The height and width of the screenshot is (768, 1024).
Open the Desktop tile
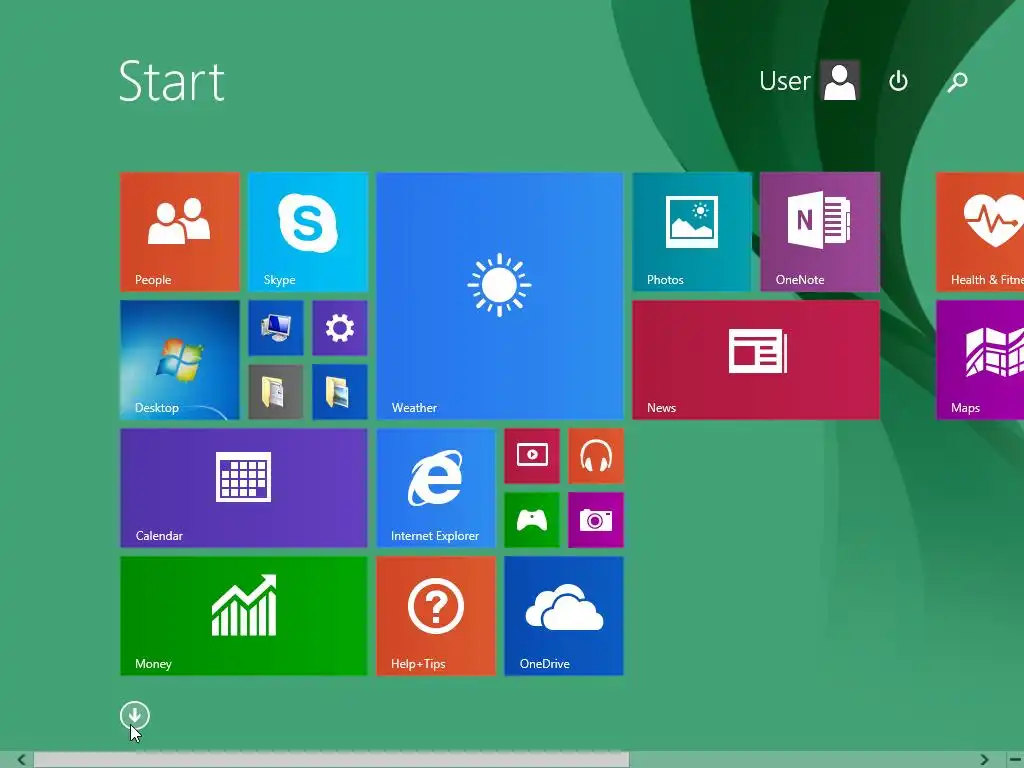[x=180, y=360]
